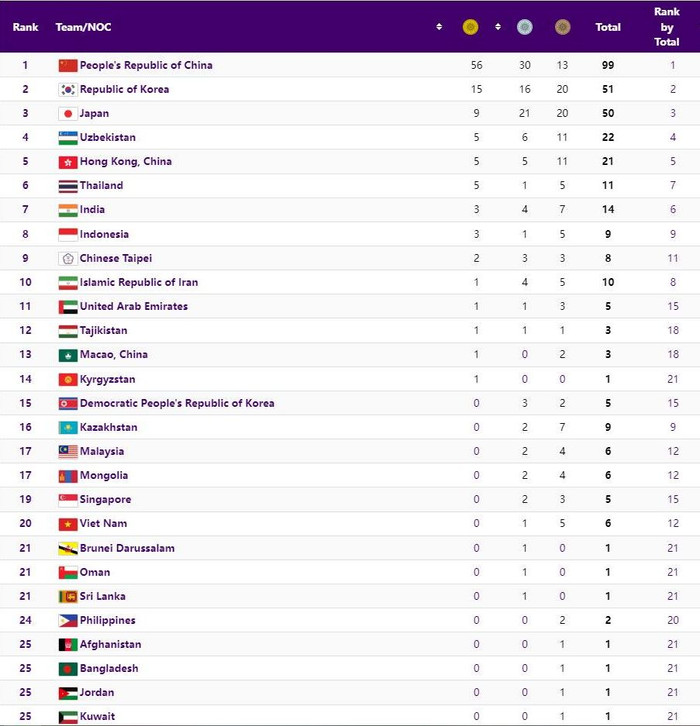The width and height of the screenshot is (700, 726).
Task: Click the People's Republic of China flag
Action: tap(68, 65)
